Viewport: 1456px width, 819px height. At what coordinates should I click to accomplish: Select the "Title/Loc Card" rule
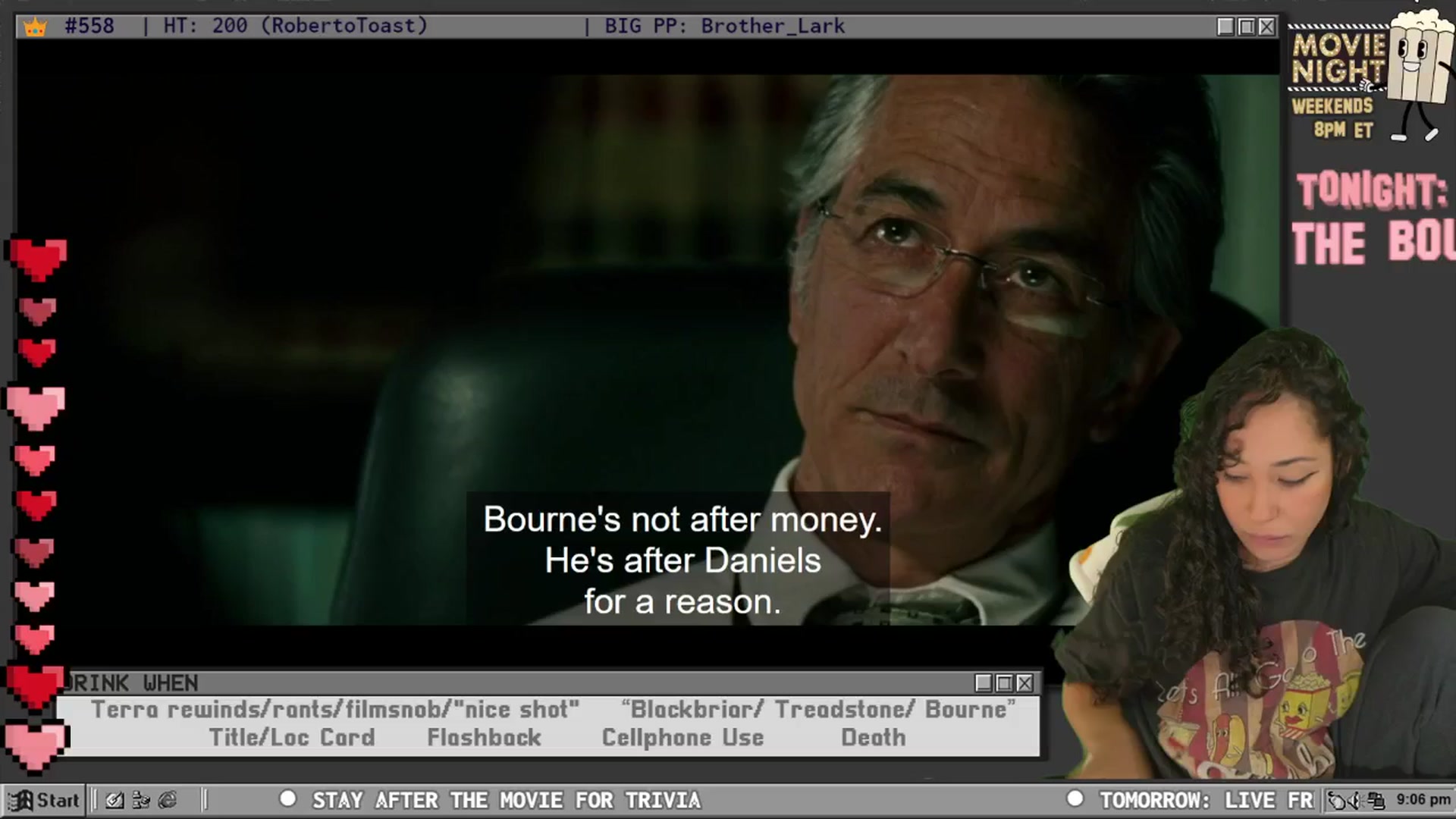click(x=292, y=737)
